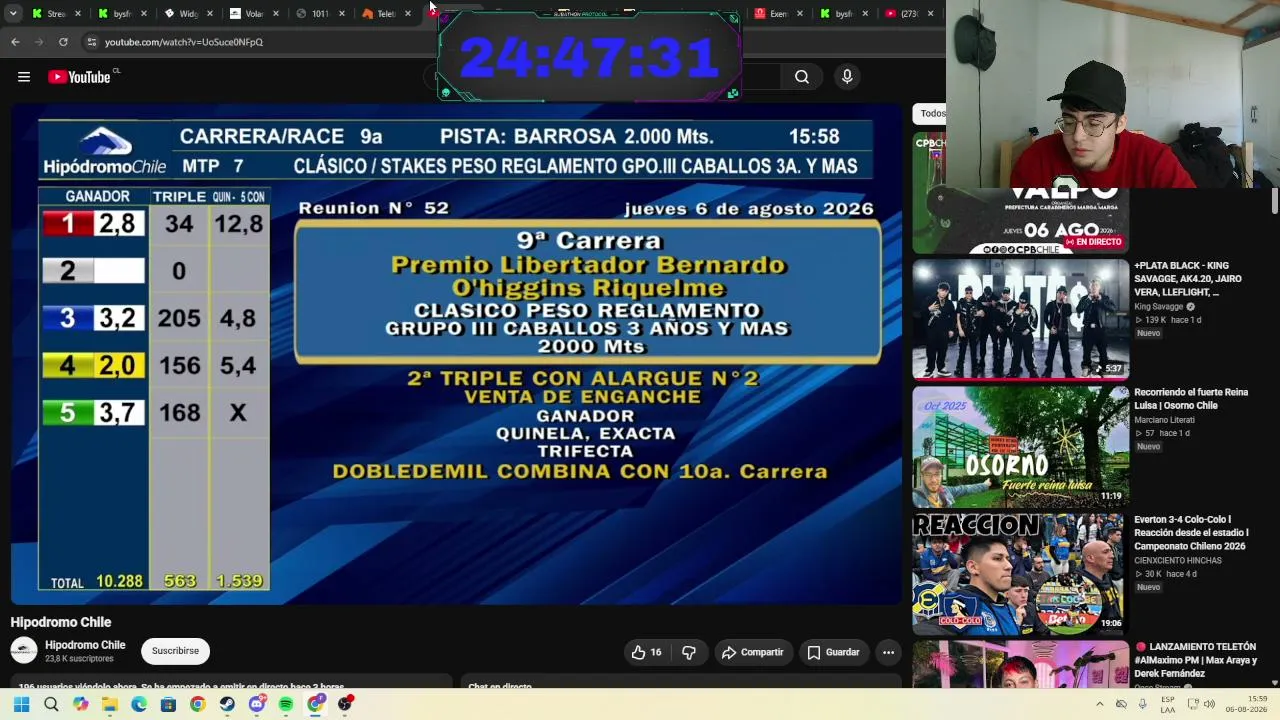The image size is (1280, 720).
Task: Open Microsoft Store from the taskbar
Action: tap(168, 704)
